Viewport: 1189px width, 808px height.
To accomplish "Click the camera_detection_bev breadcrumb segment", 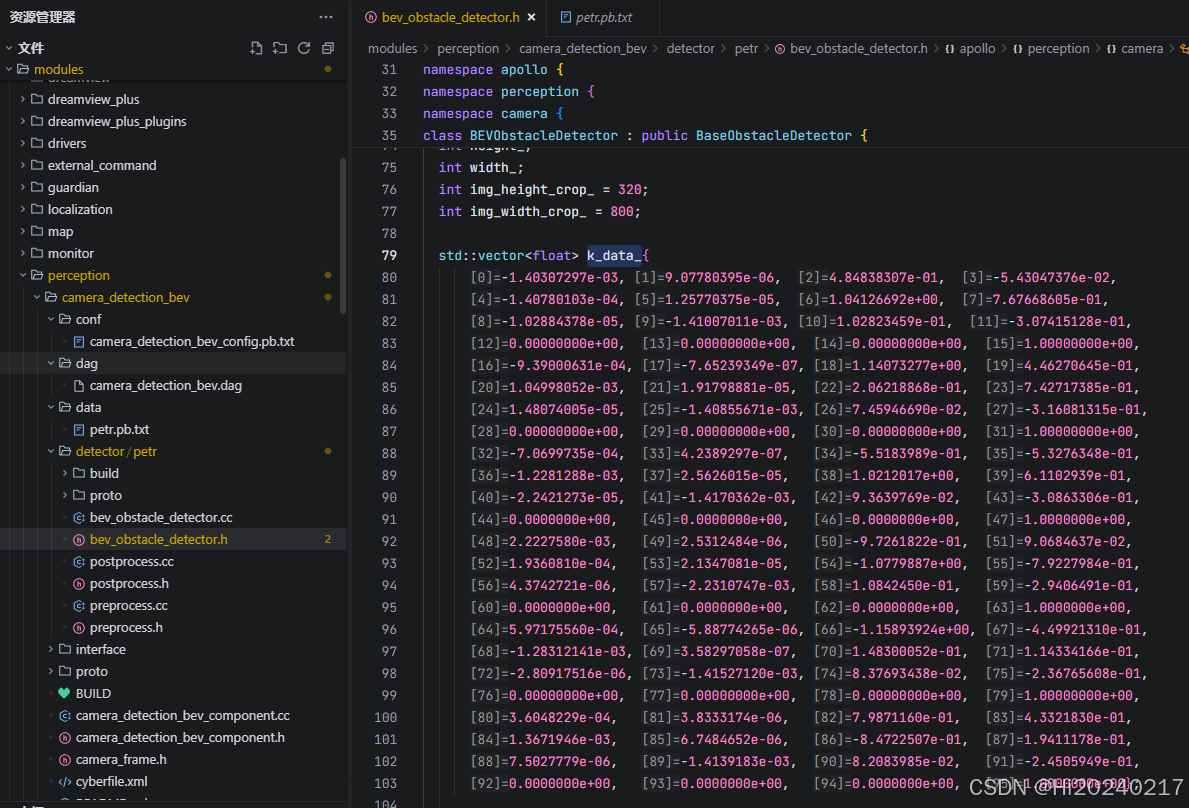I will (582, 48).
